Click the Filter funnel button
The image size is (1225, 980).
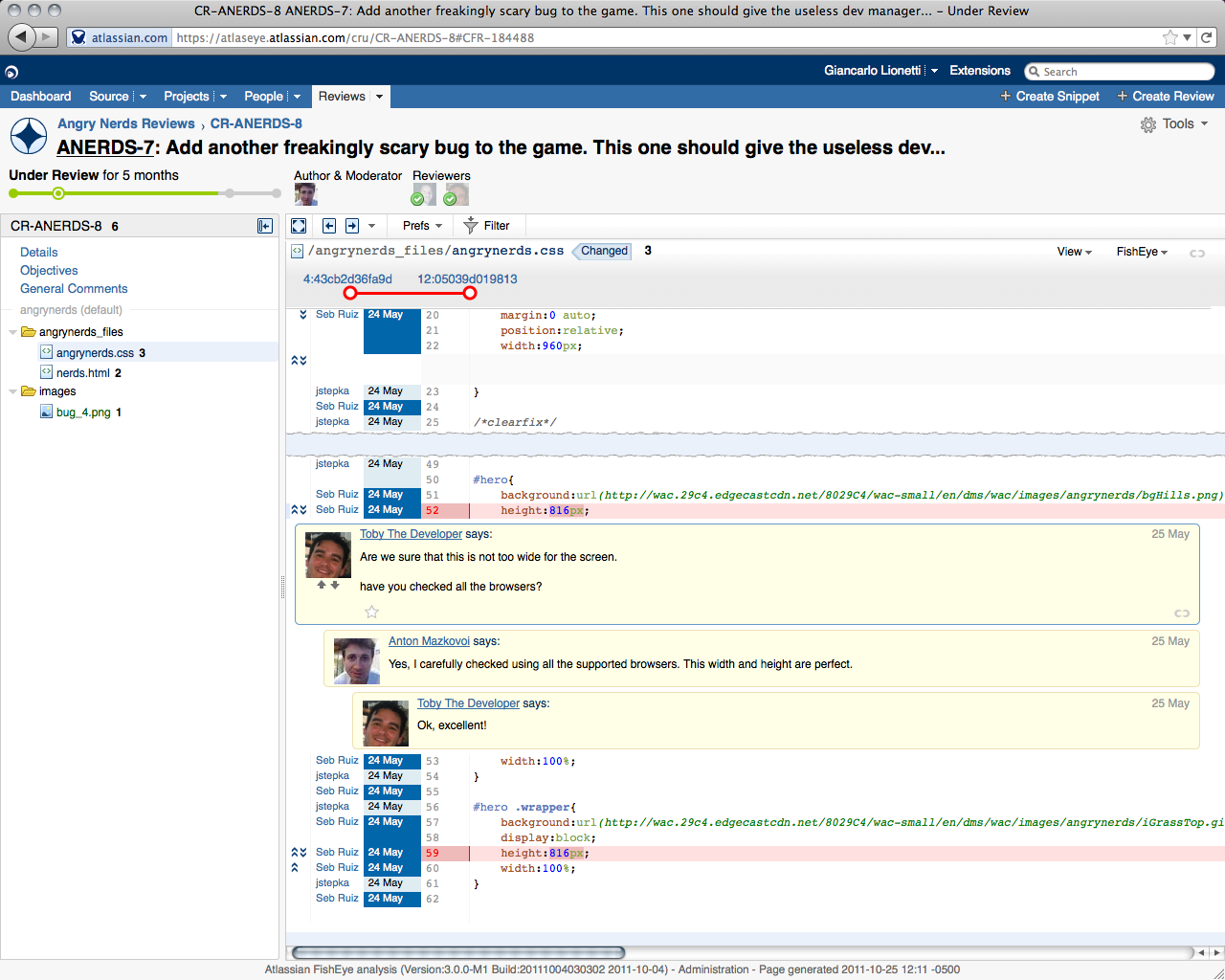(486, 226)
